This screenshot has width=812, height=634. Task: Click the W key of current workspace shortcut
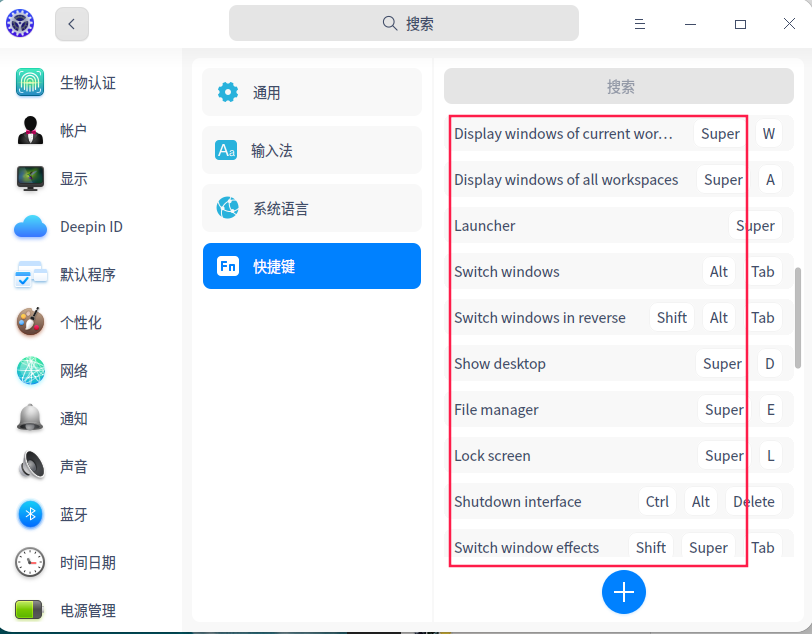768,134
